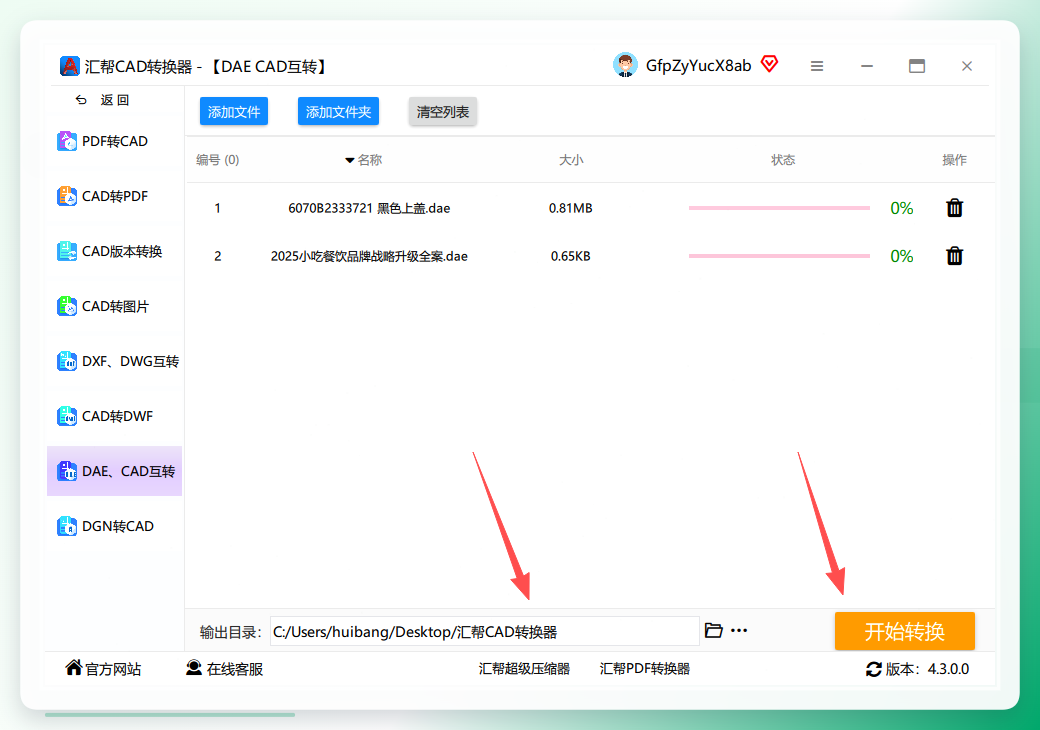
Task: Select the DXF、DWG互转 icon
Action: (67, 361)
